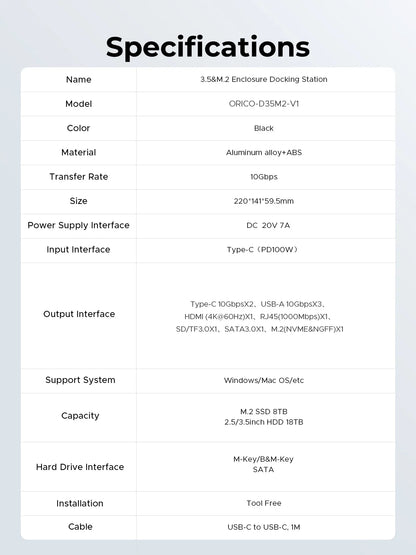Screen dimensions: 416x555
Task: Select the 10Gbps value
Action: point(264,177)
